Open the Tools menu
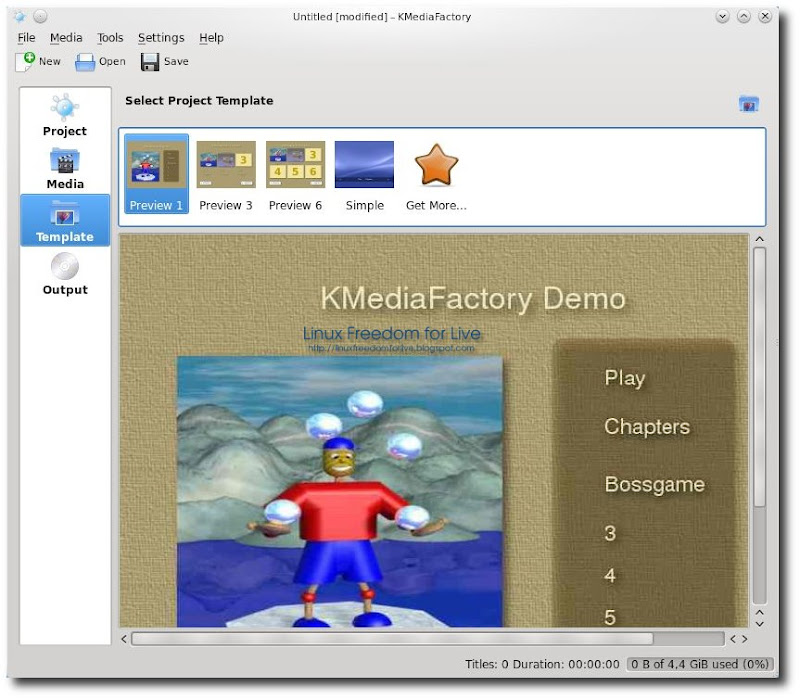 point(110,38)
